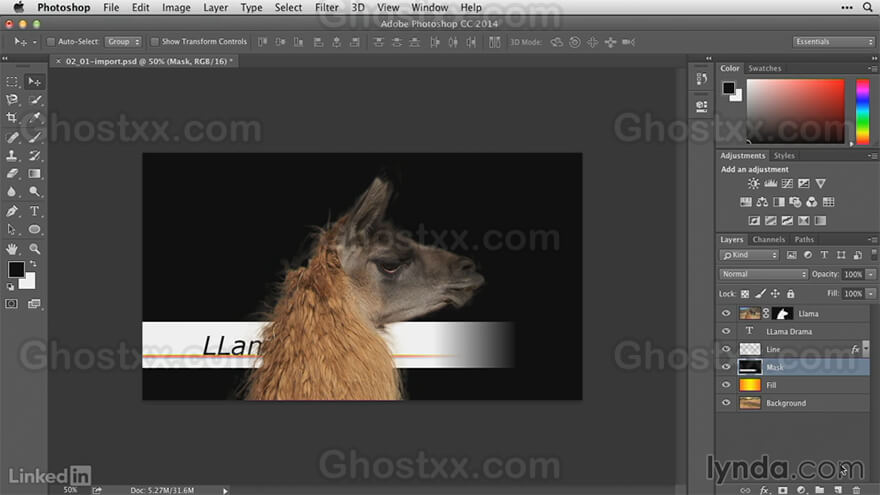Viewport: 880px width, 495px height.
Task: Select the Dodge tool
Action: [x=34, y=191]
